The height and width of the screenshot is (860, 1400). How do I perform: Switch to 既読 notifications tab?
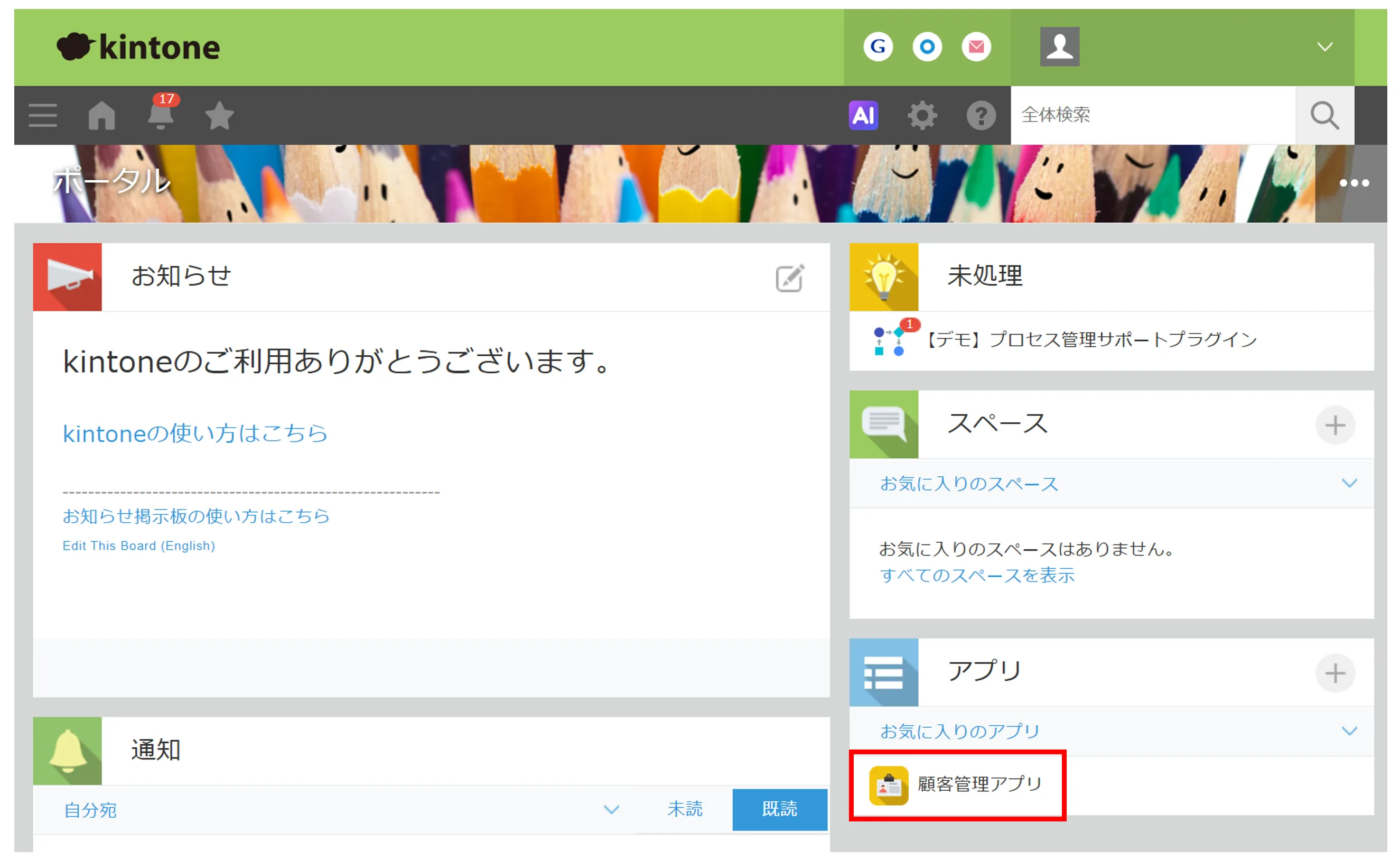(779, 809)
